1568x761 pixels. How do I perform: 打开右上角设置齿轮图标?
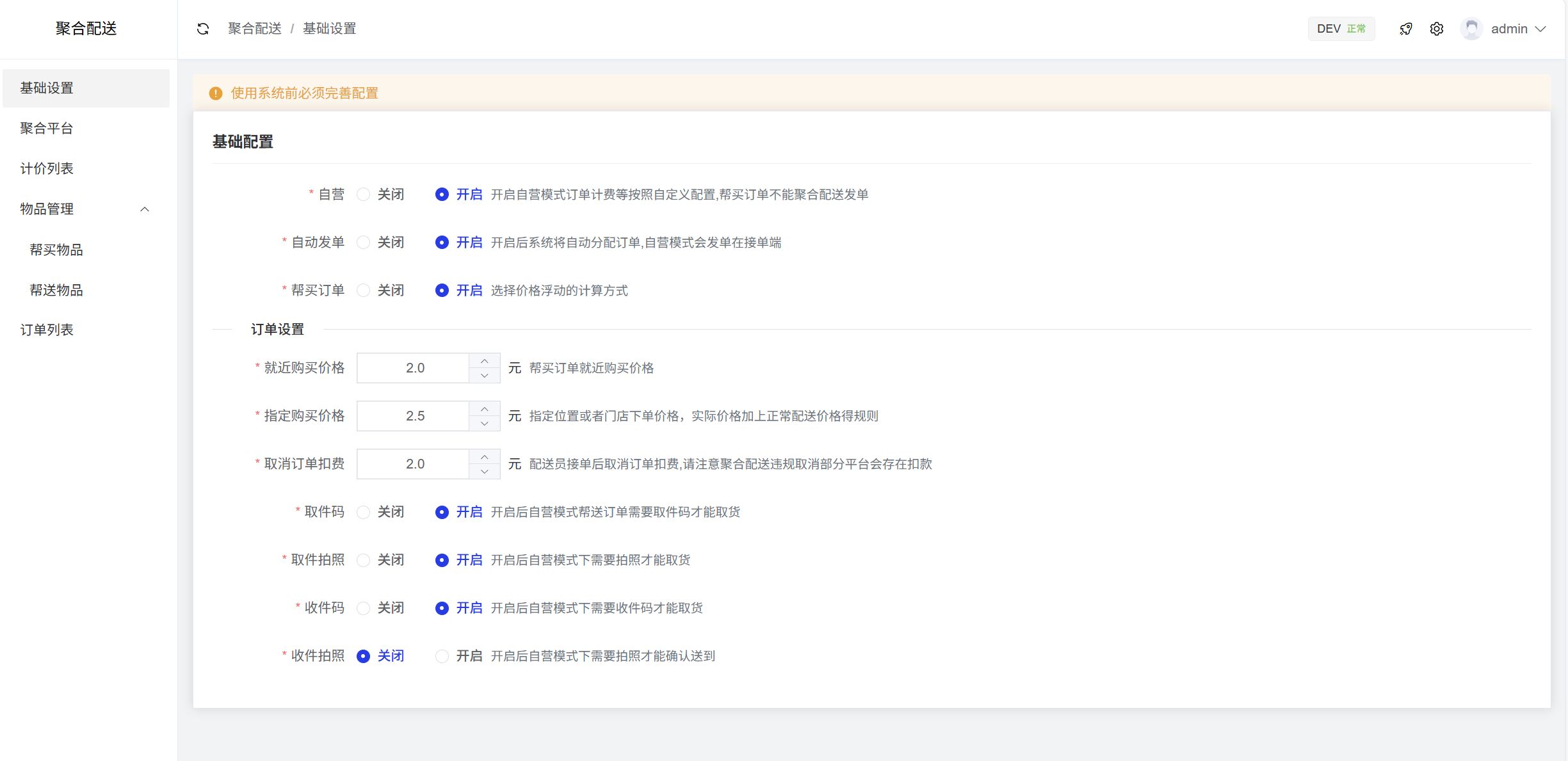pos(1437,29)
